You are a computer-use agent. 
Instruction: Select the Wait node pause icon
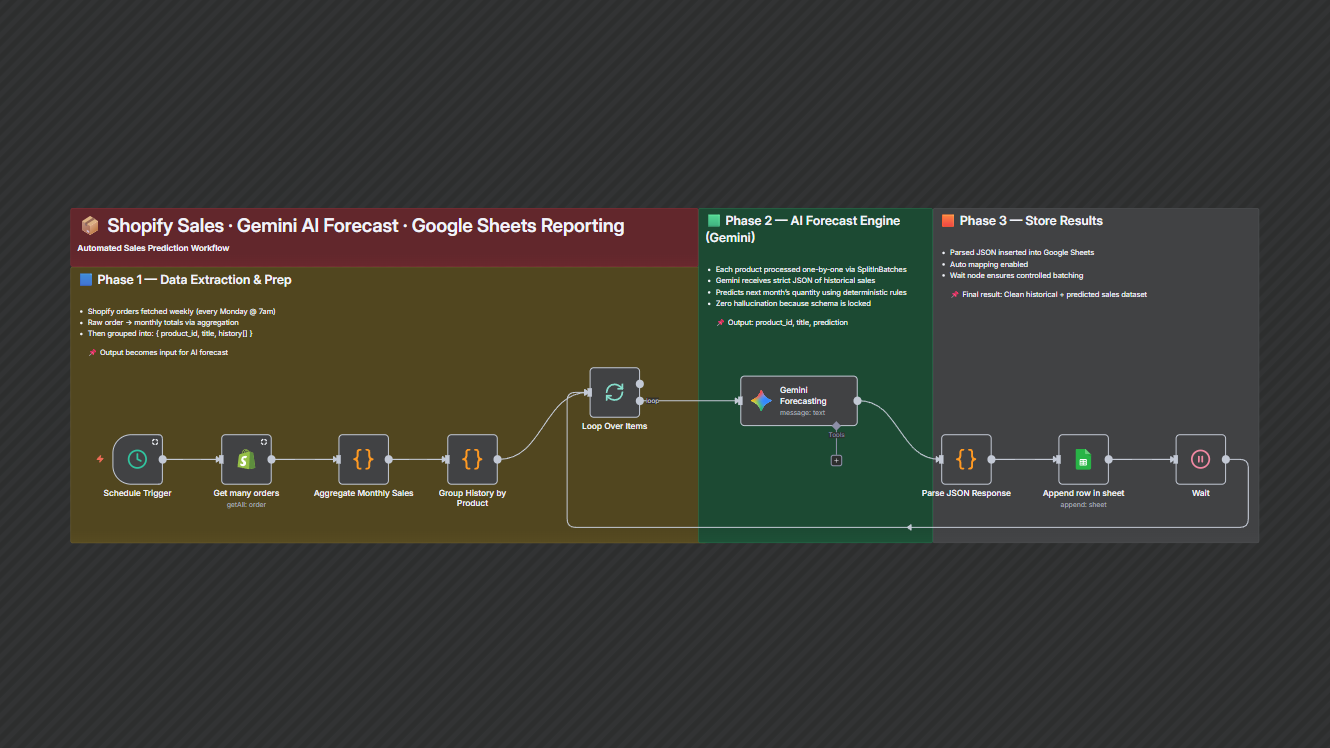click(1200, 460)
